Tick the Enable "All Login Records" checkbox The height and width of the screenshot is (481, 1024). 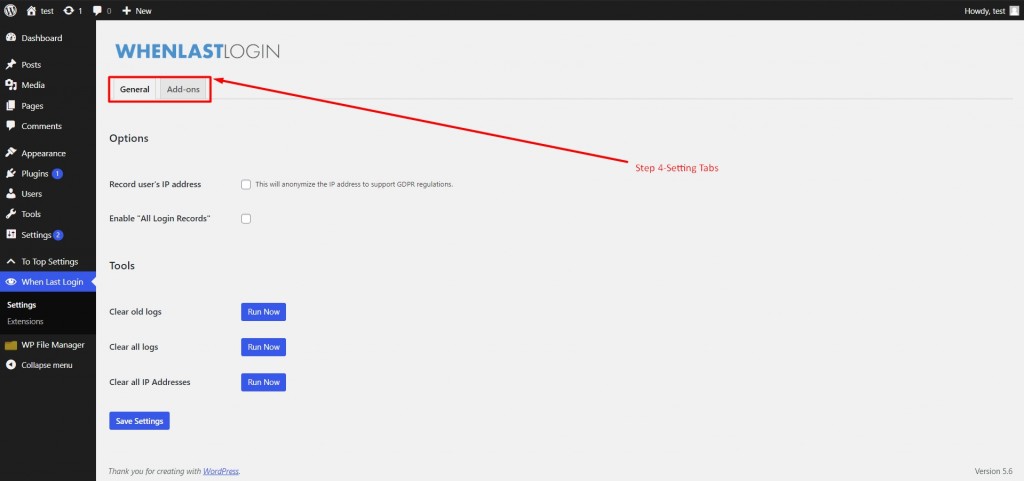click(x=246, y=219)
